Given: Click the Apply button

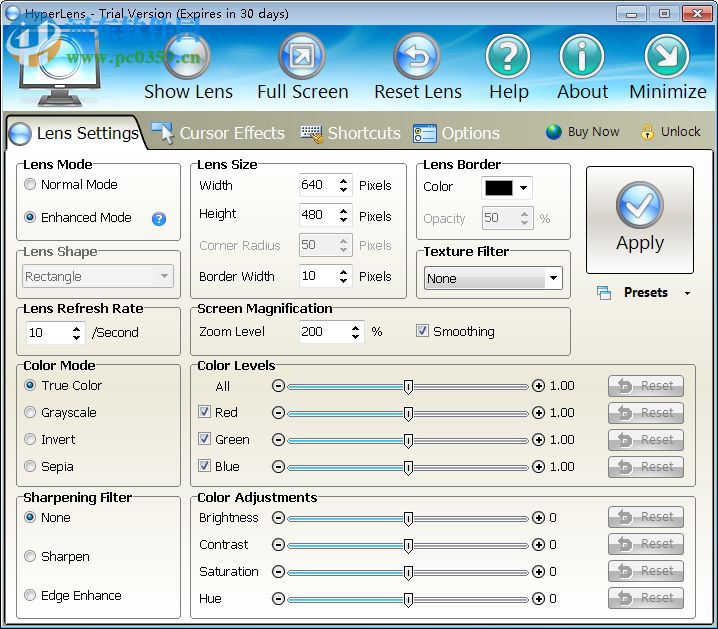Looking at the screenshot, I should 640,220.
